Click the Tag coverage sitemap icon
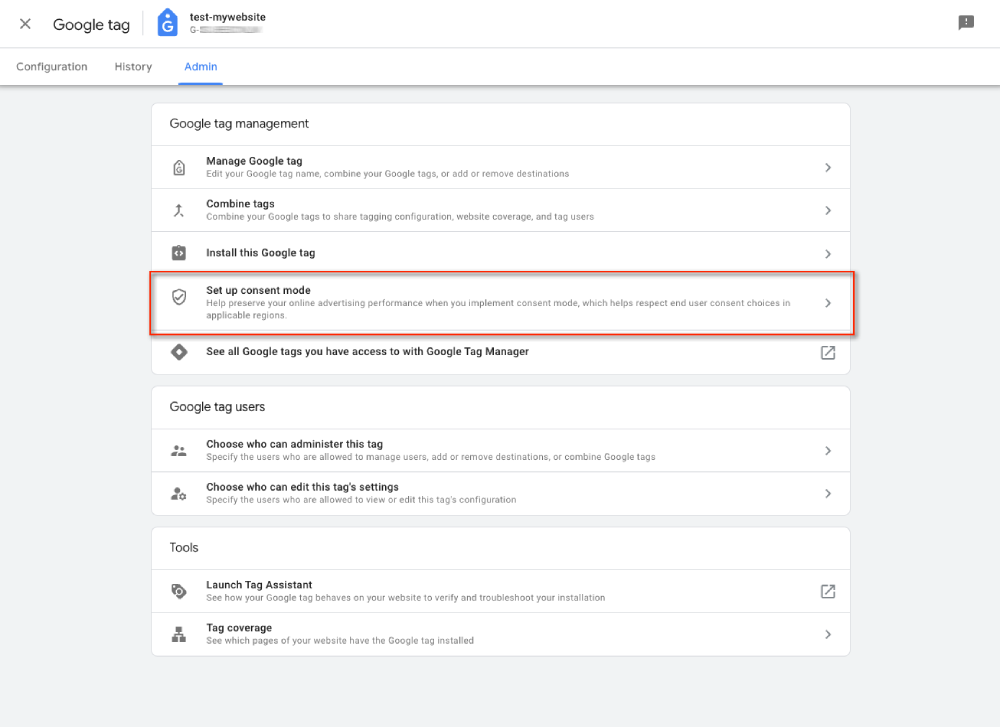 [179, 634]
